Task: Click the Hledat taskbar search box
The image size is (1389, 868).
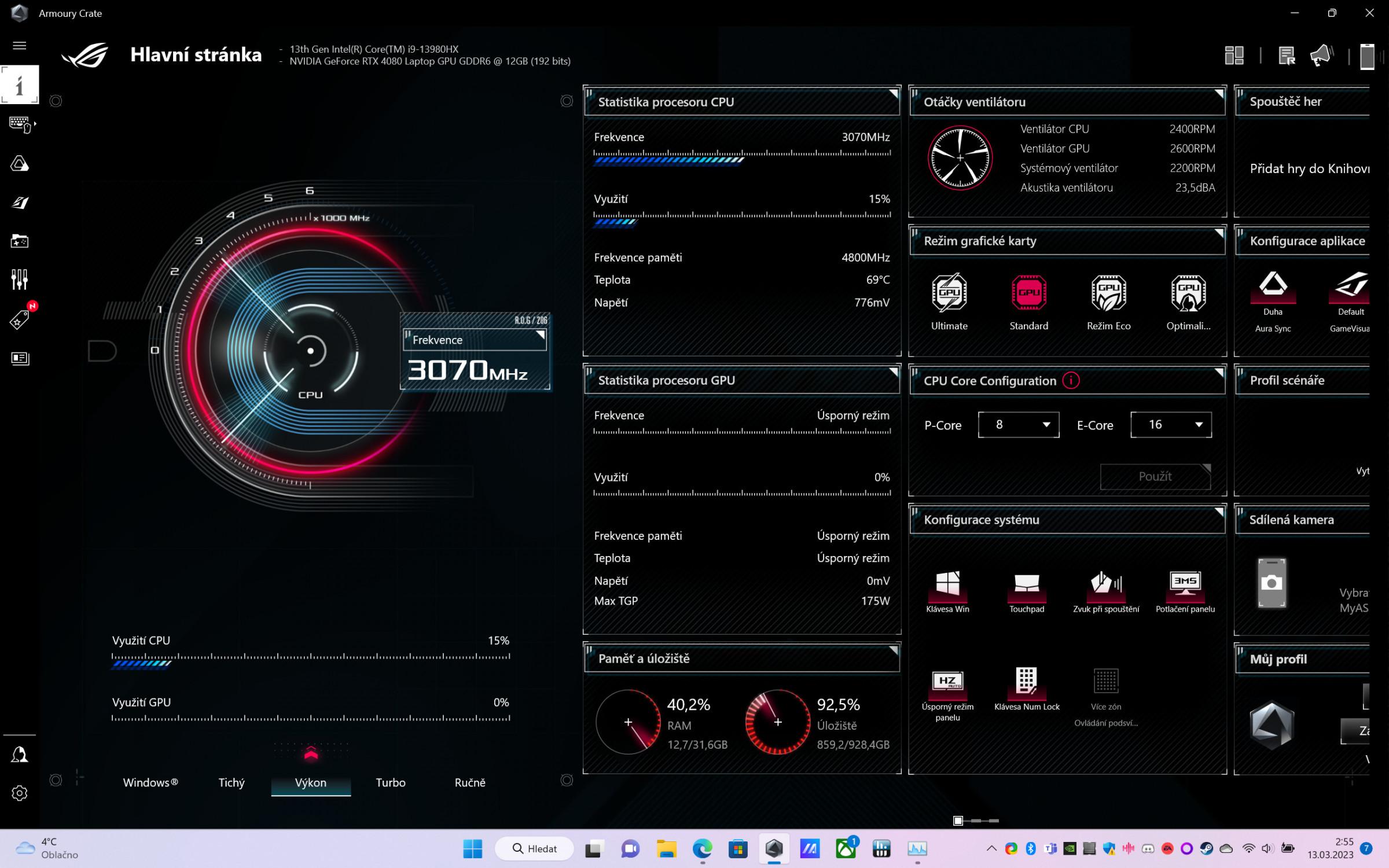Action: click(x=534, y=849)
